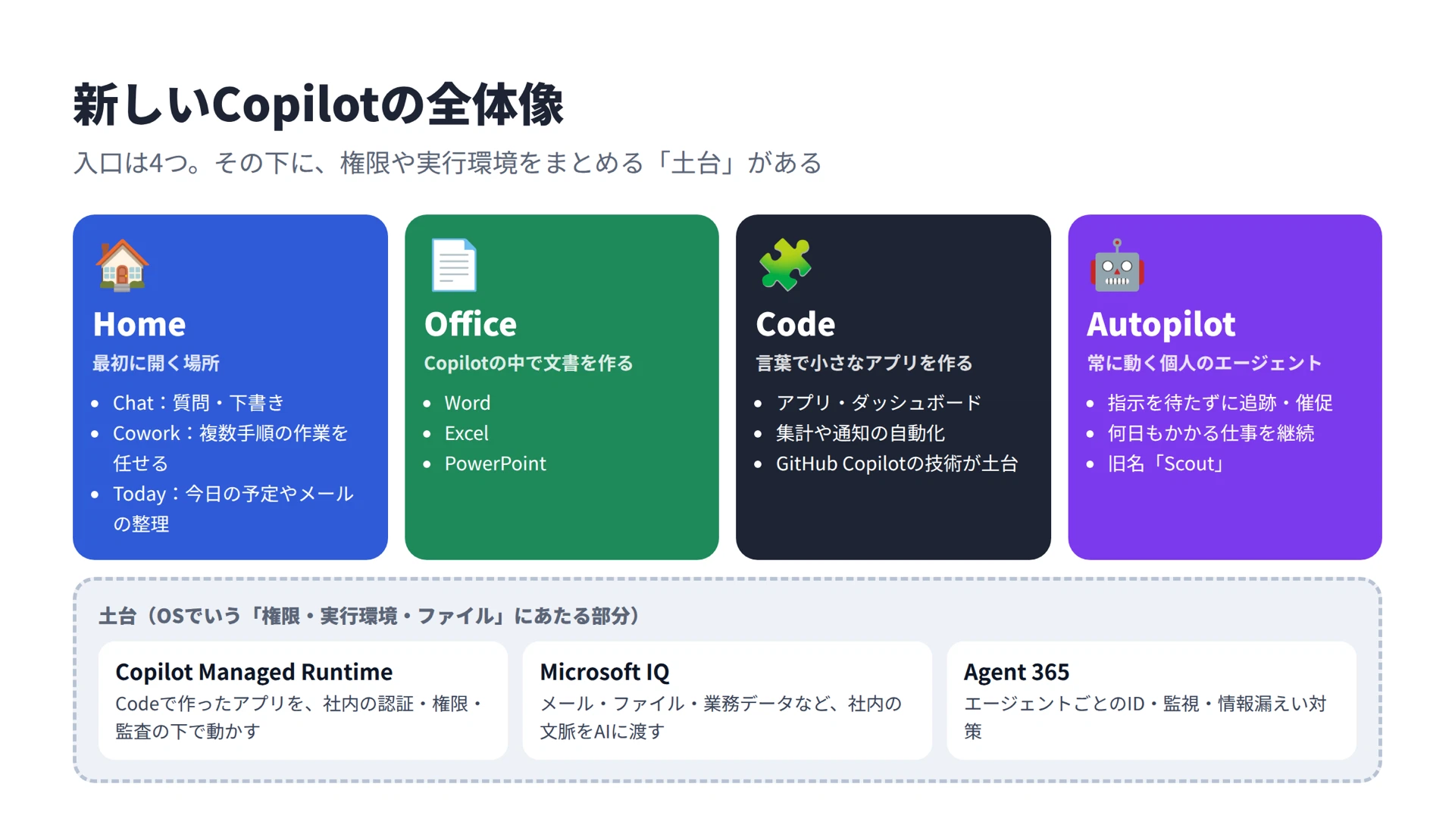Select the Autopilot card heading
1455x840 pixels.
(x=1161, y=324)
